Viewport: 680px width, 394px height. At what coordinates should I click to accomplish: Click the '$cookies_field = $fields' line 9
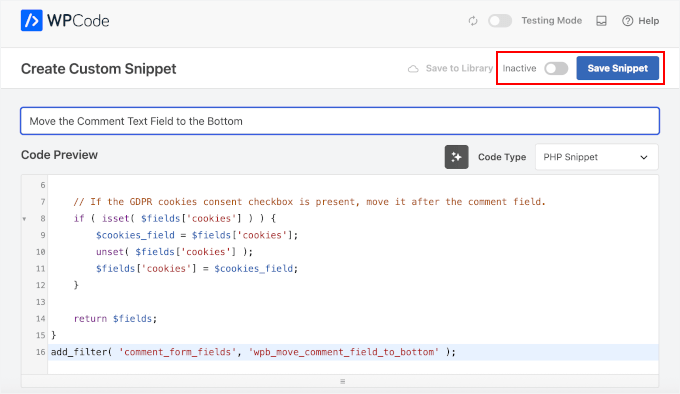[x=197, y=235]
